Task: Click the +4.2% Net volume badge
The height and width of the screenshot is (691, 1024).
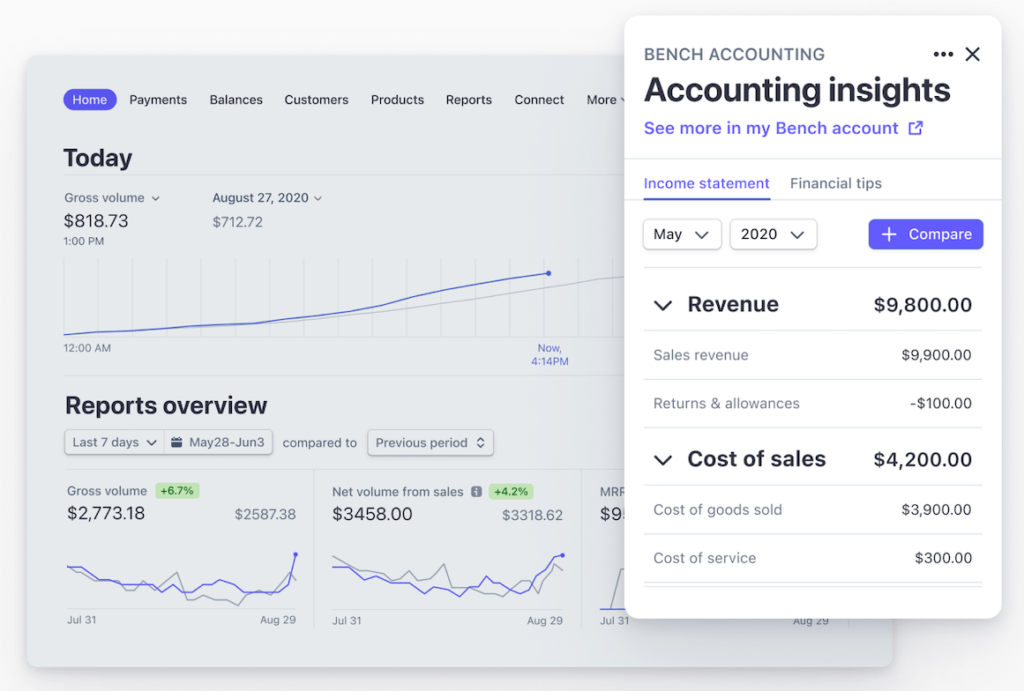Action: [511, 491]
